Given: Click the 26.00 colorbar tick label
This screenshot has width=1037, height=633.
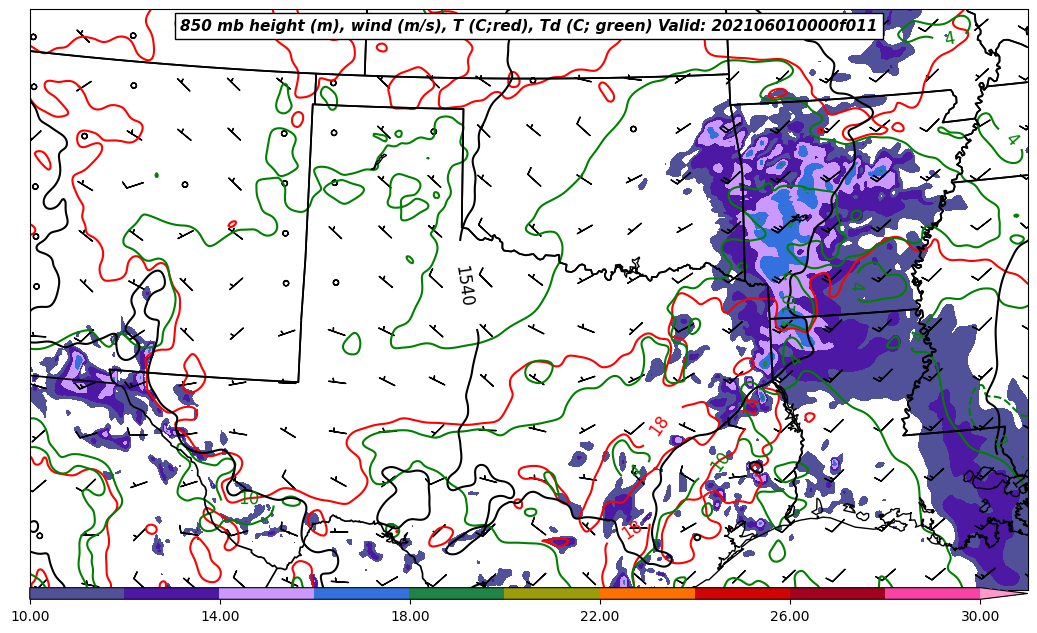Looking at the screenshot, I should point(790,616).
